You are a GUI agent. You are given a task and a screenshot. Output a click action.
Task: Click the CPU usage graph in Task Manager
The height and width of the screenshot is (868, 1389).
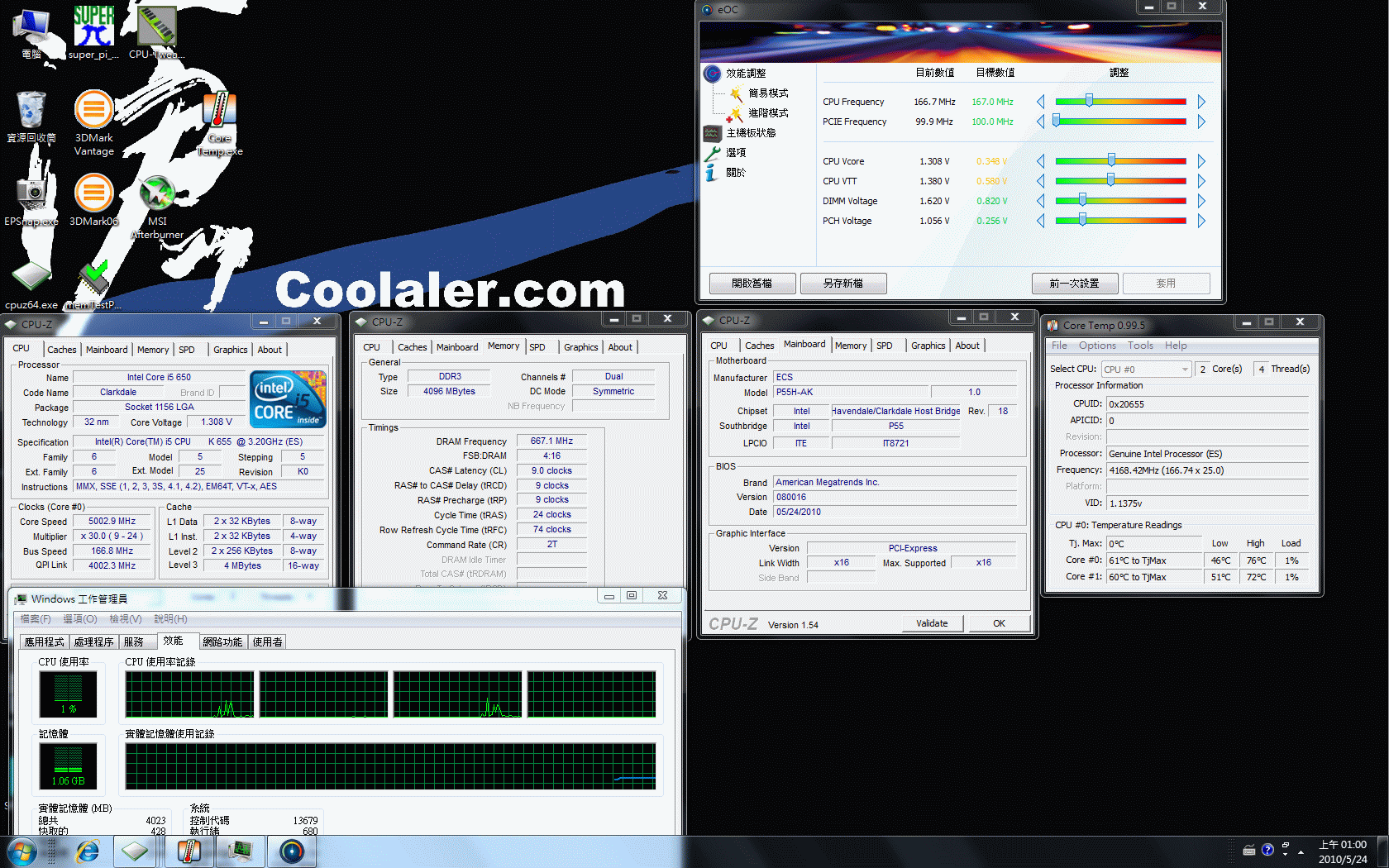coord(68,694)
